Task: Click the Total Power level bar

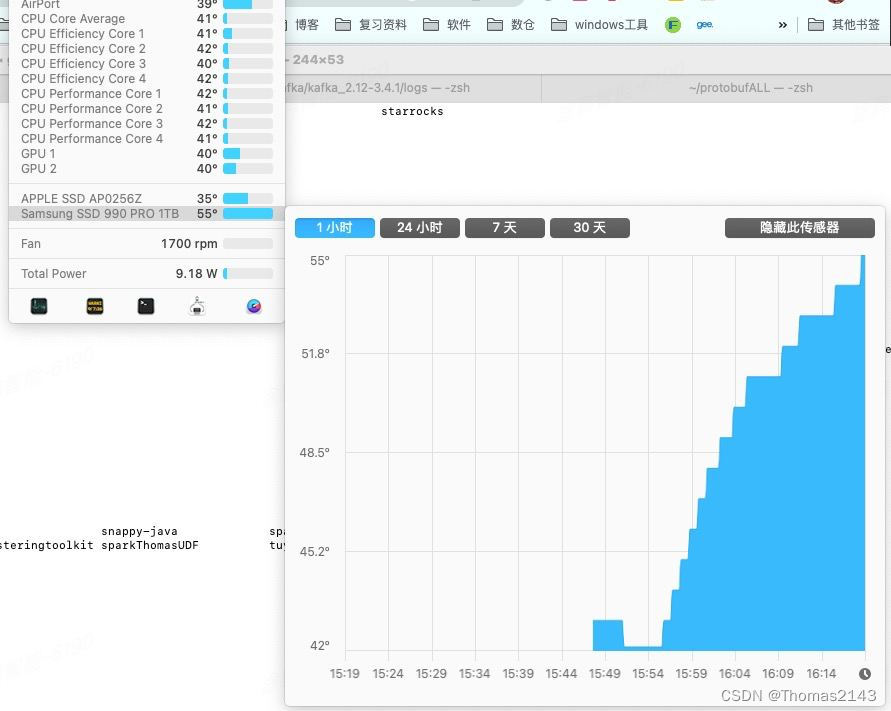Action: coord(248,273)
